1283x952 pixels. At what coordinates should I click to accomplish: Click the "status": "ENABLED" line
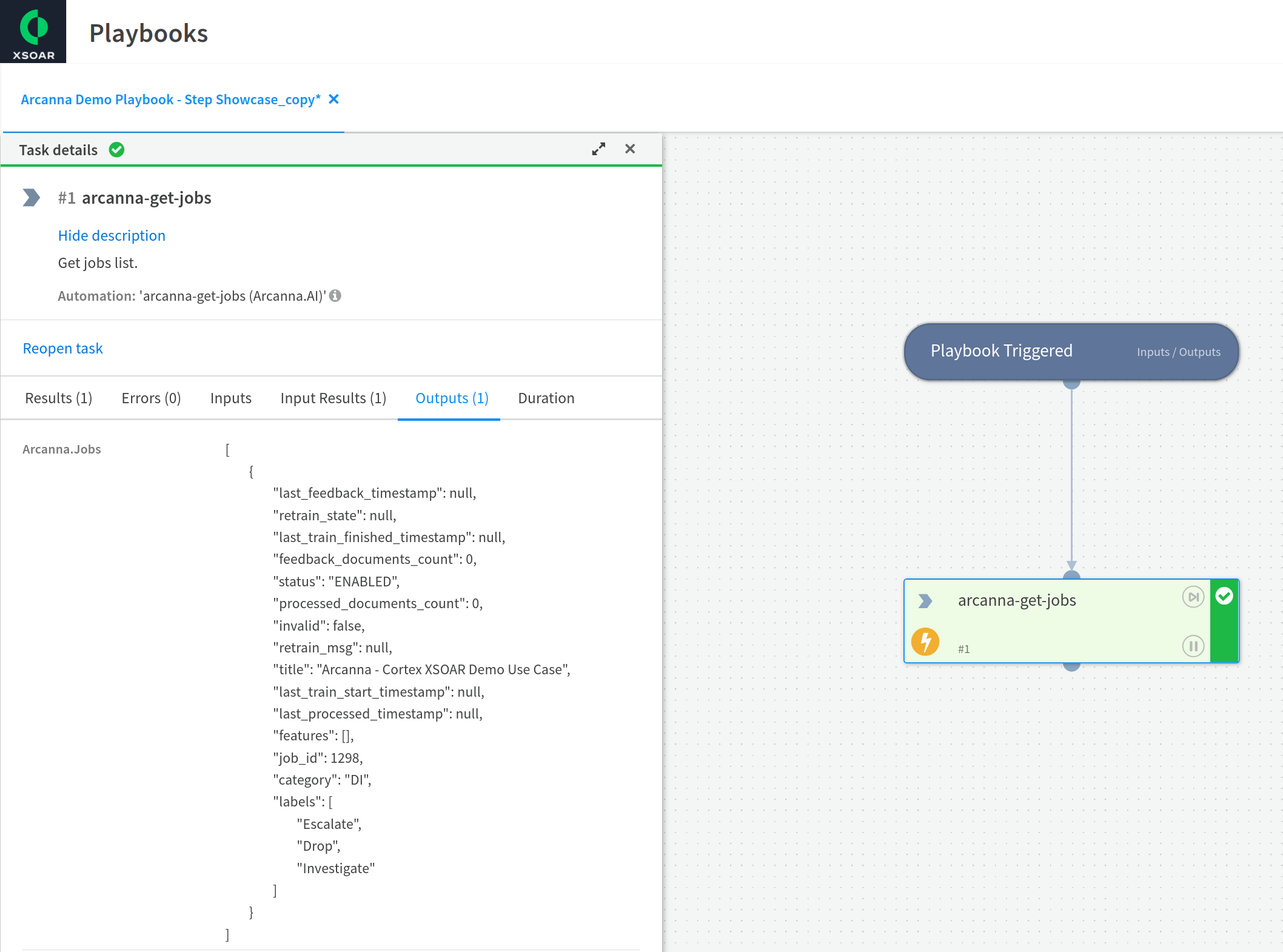[336, 582]
